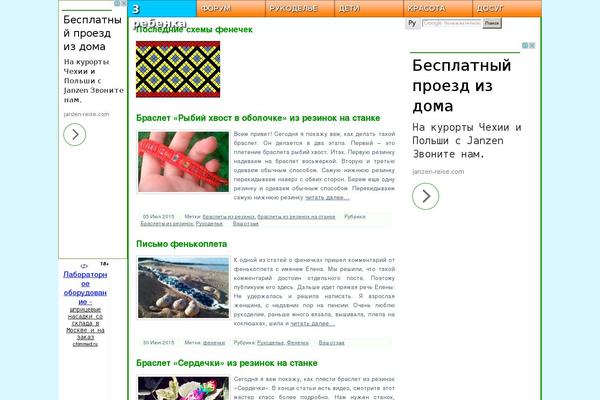Click the 'janzen-reise.com' link in the left ad

pos(86,114)
